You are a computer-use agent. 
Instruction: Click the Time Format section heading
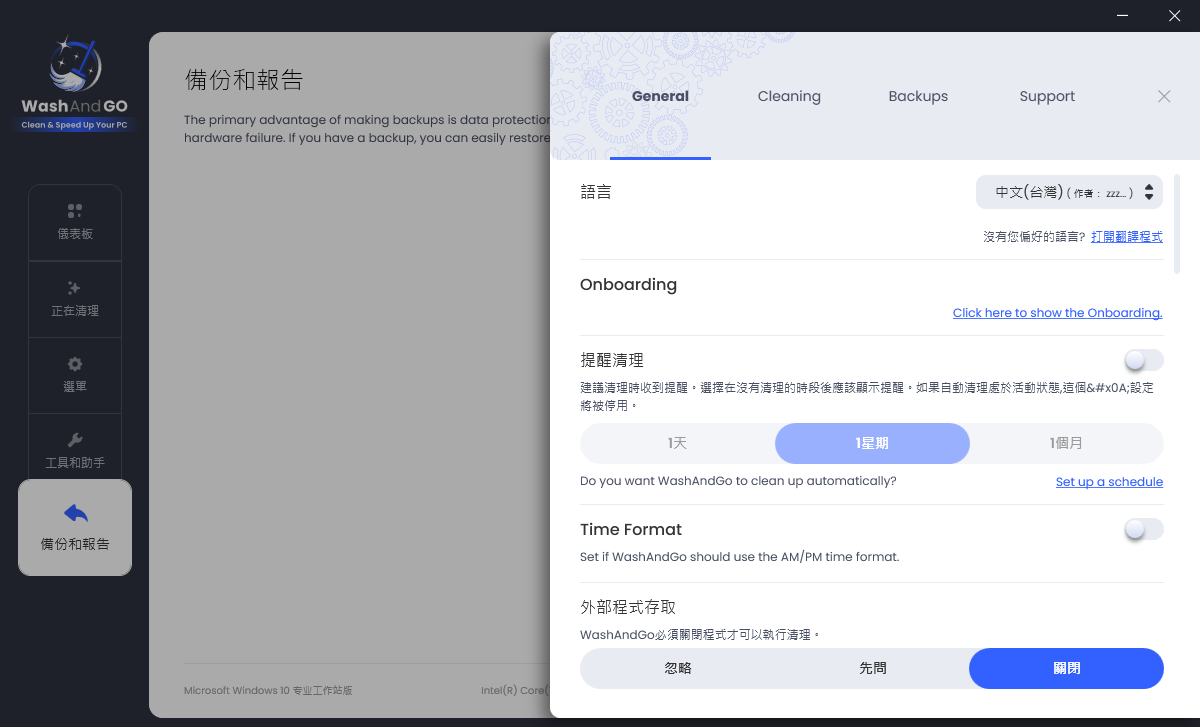(x=631, y=529)
